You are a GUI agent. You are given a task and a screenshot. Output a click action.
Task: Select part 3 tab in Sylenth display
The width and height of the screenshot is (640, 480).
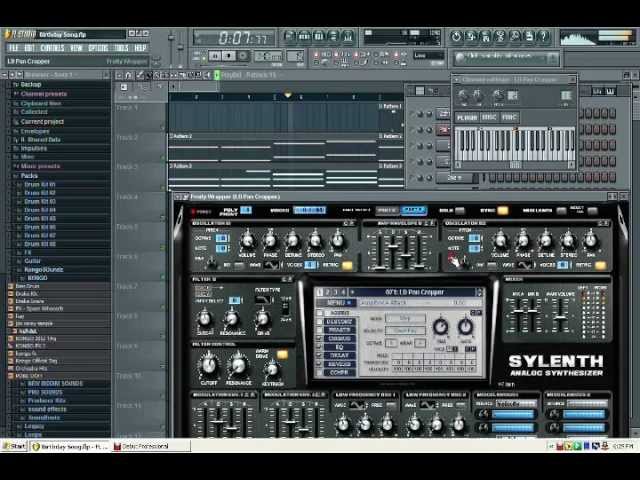point(336,292)
